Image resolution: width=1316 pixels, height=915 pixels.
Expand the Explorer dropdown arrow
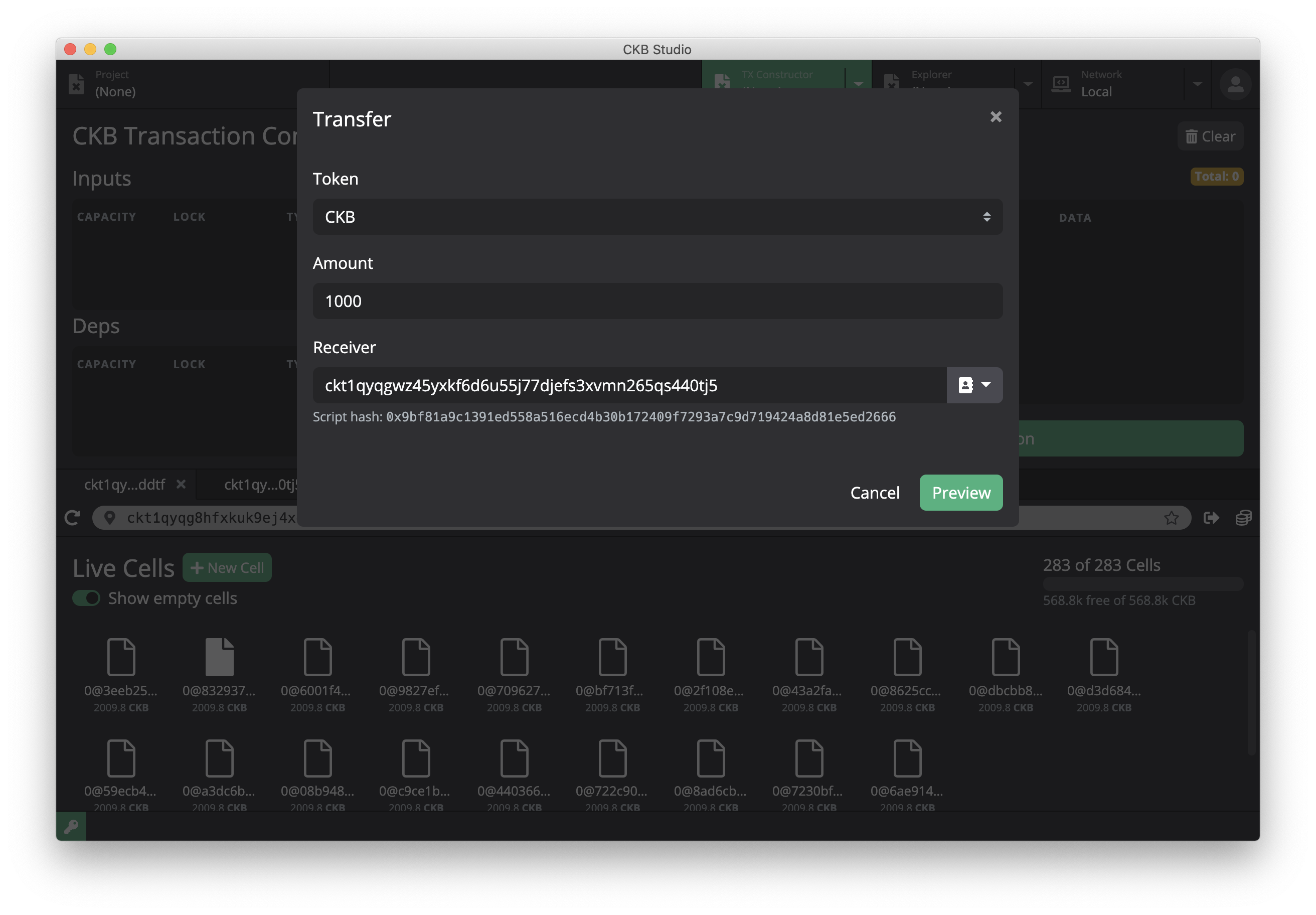pos(1028,84)
